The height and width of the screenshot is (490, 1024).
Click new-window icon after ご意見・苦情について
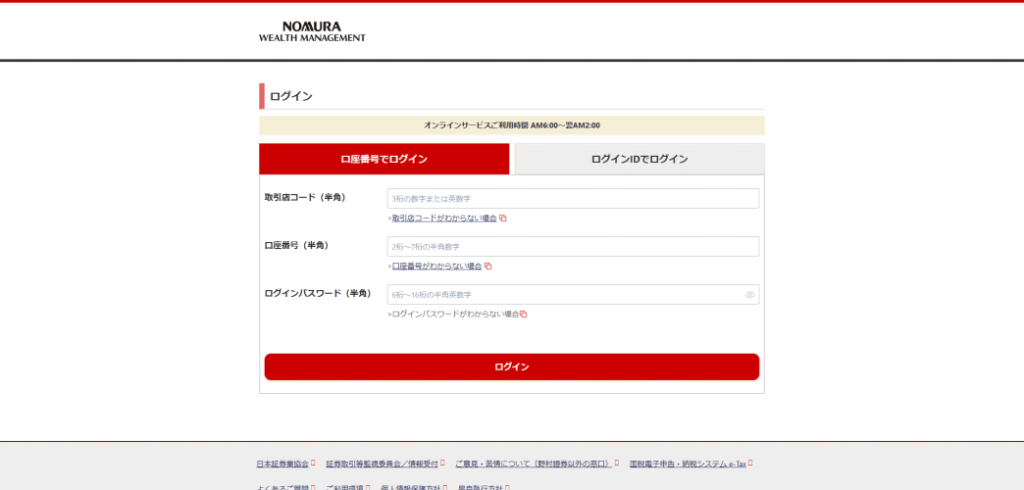617,464
